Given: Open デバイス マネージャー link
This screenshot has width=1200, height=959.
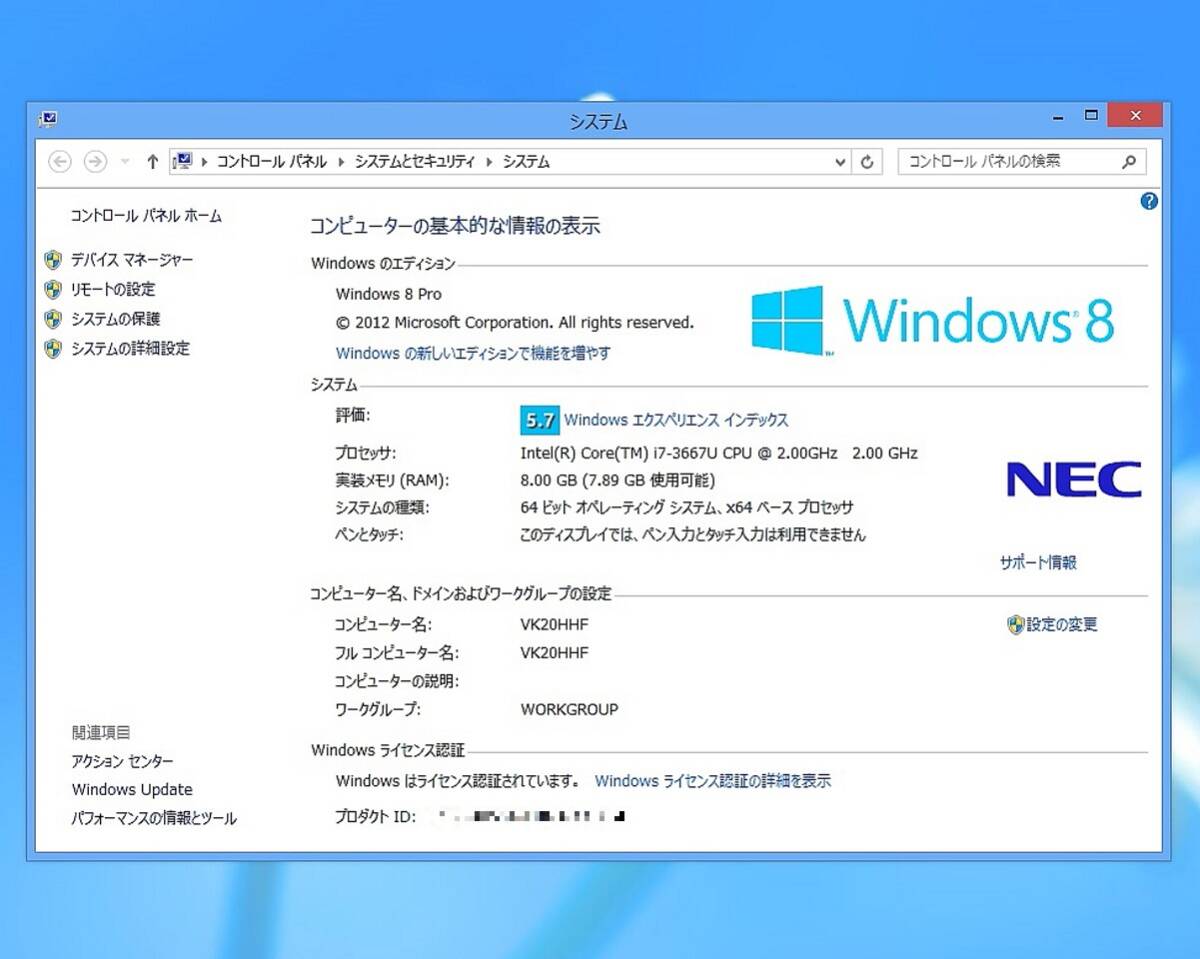Looking at the screenshot, I should coord(132,260).
